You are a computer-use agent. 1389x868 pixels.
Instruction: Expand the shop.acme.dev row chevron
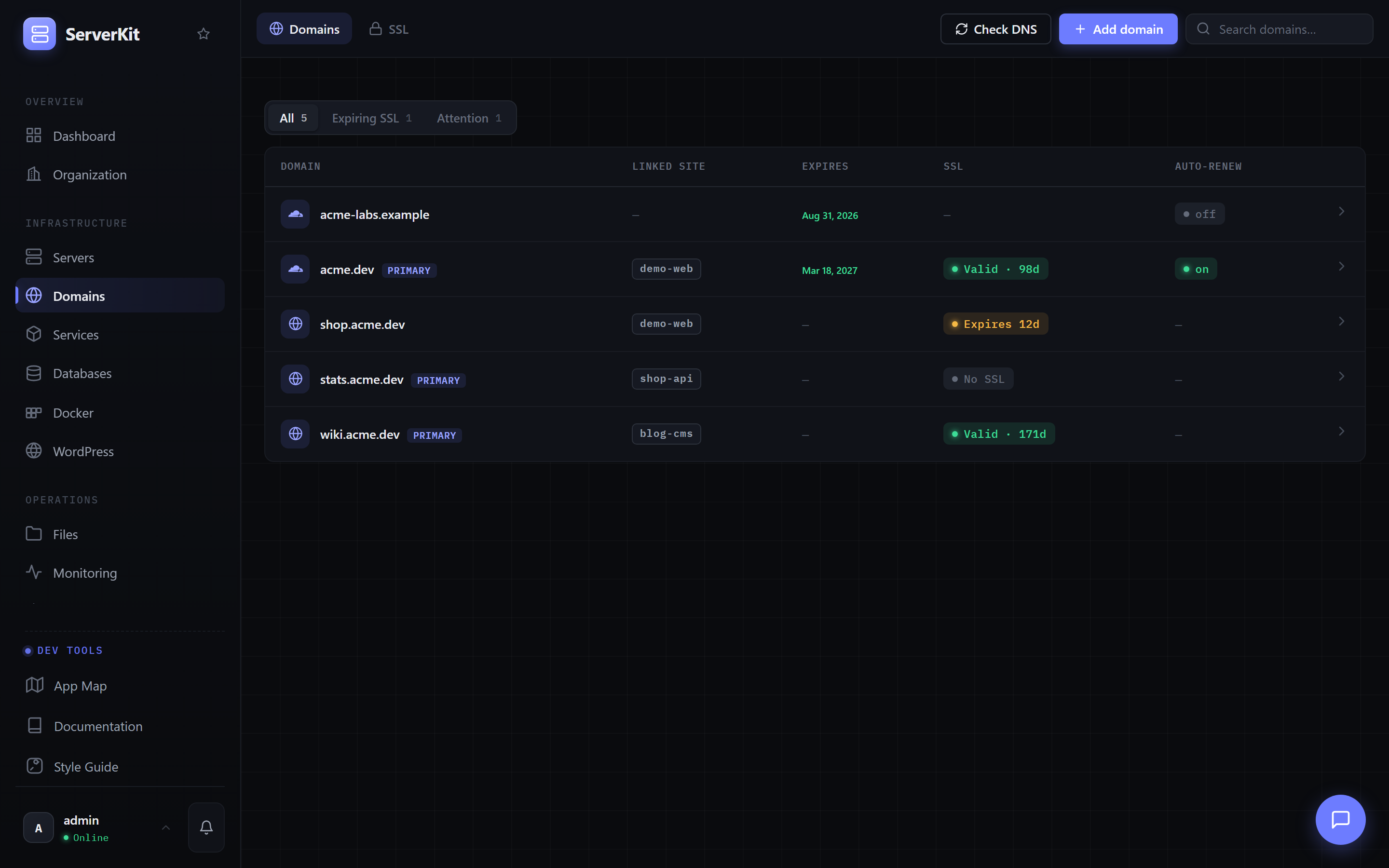pyautogui.click(x=1341, y=322)
